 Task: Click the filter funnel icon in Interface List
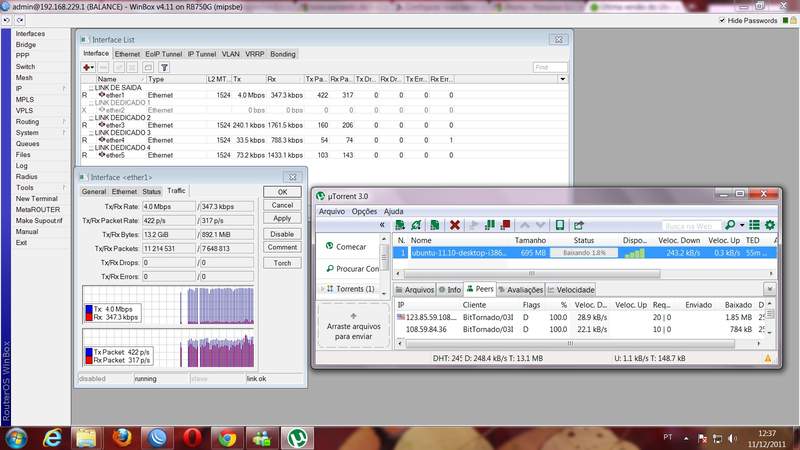click(x=165, y=67)
